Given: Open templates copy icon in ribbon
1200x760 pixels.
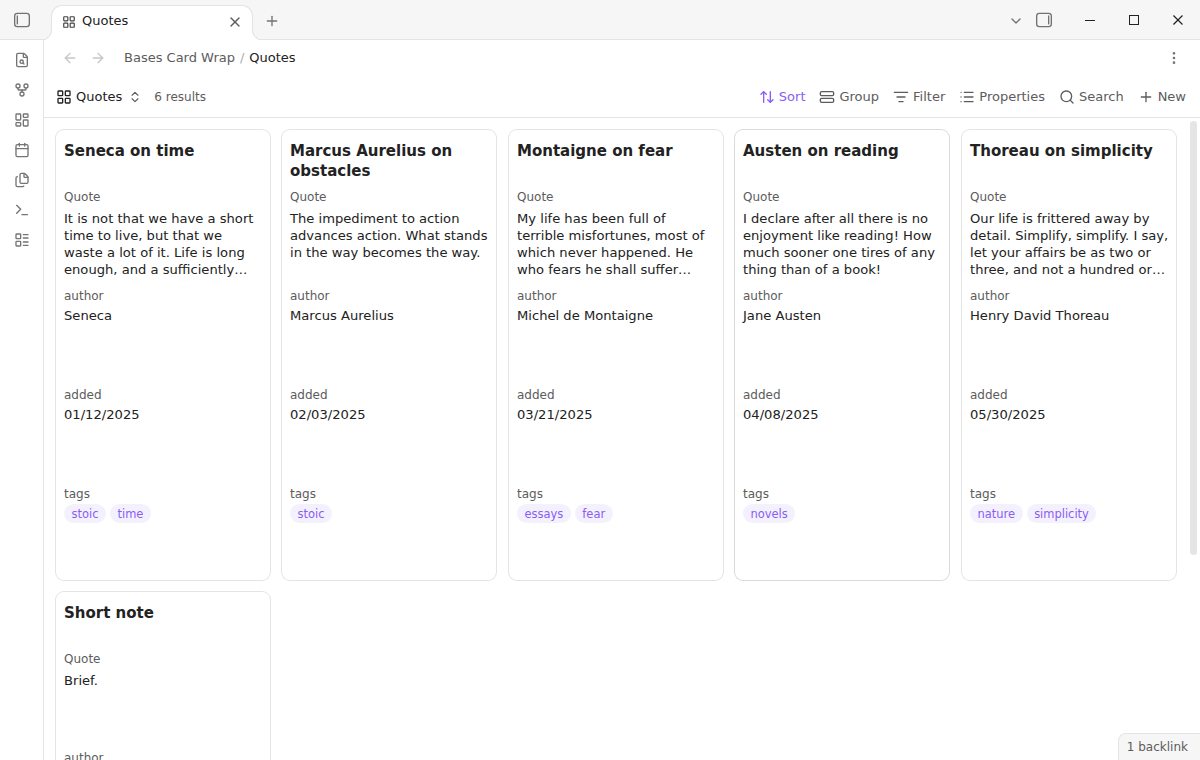Looking at the screenshot, I should (22, 180).
